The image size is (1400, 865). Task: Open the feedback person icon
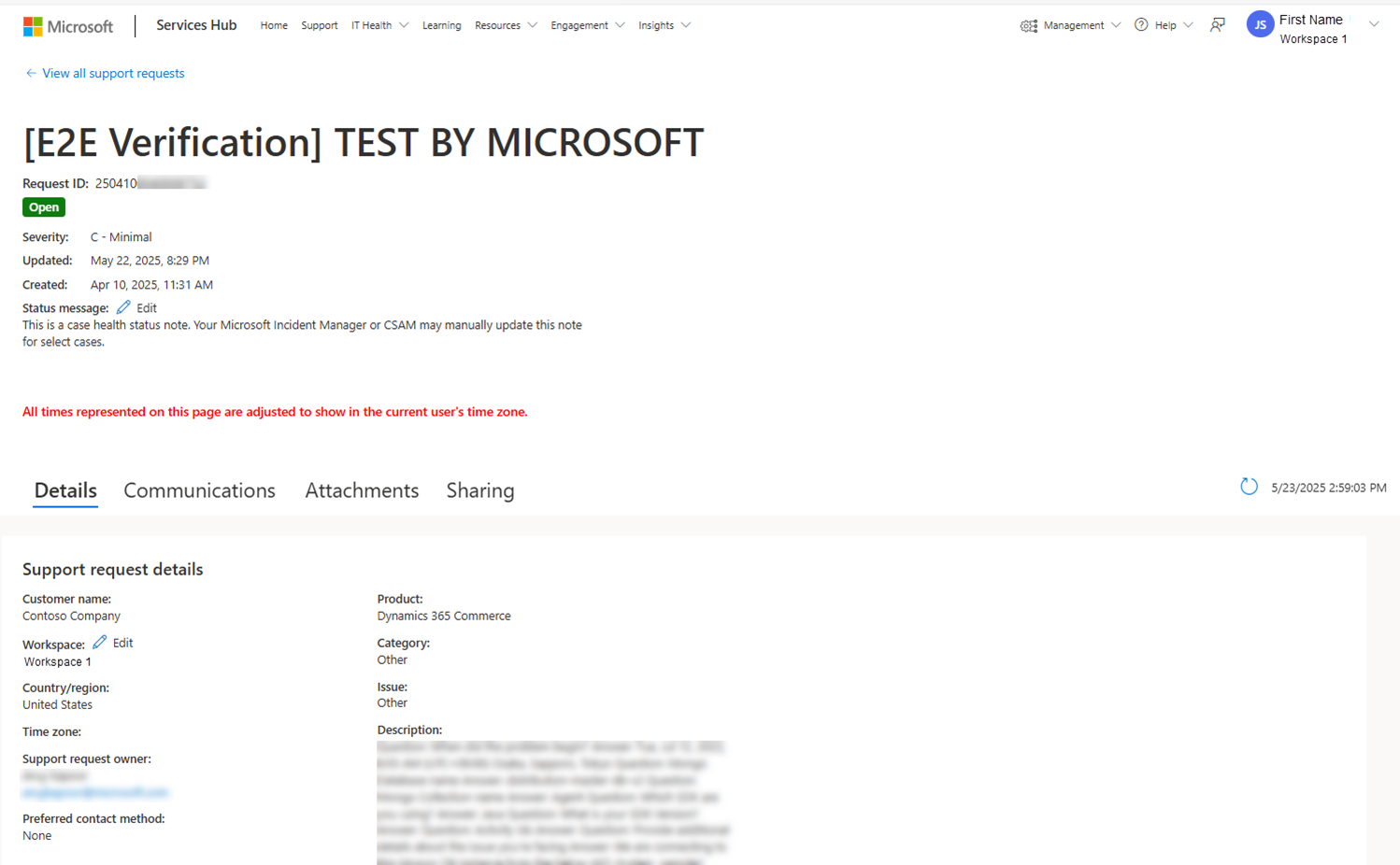[1218, 25]
